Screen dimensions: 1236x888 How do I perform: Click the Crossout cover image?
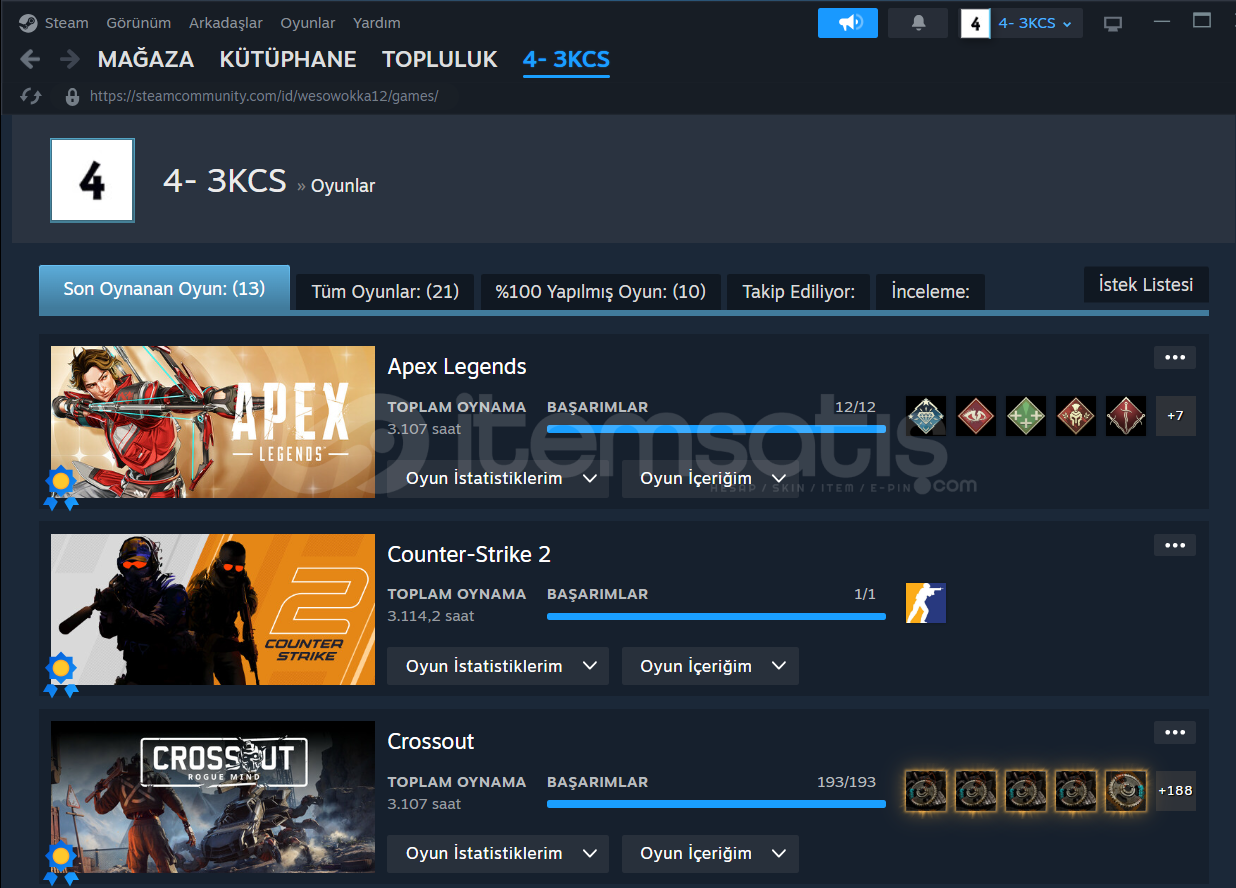click(213, 797)
